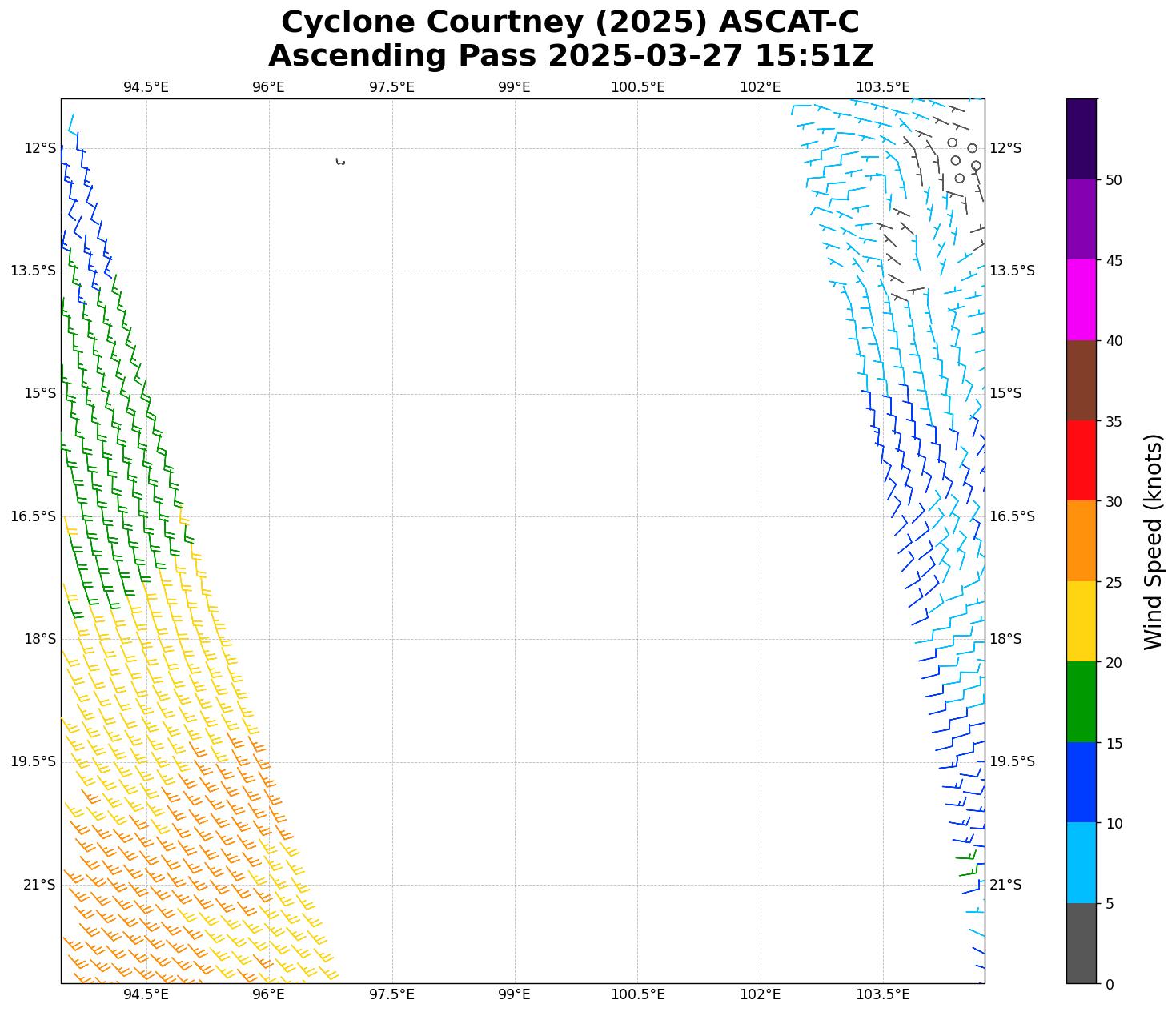
Task: Click the dark purple above-50 knots colorbar segment
Action: coord(1082,139)
